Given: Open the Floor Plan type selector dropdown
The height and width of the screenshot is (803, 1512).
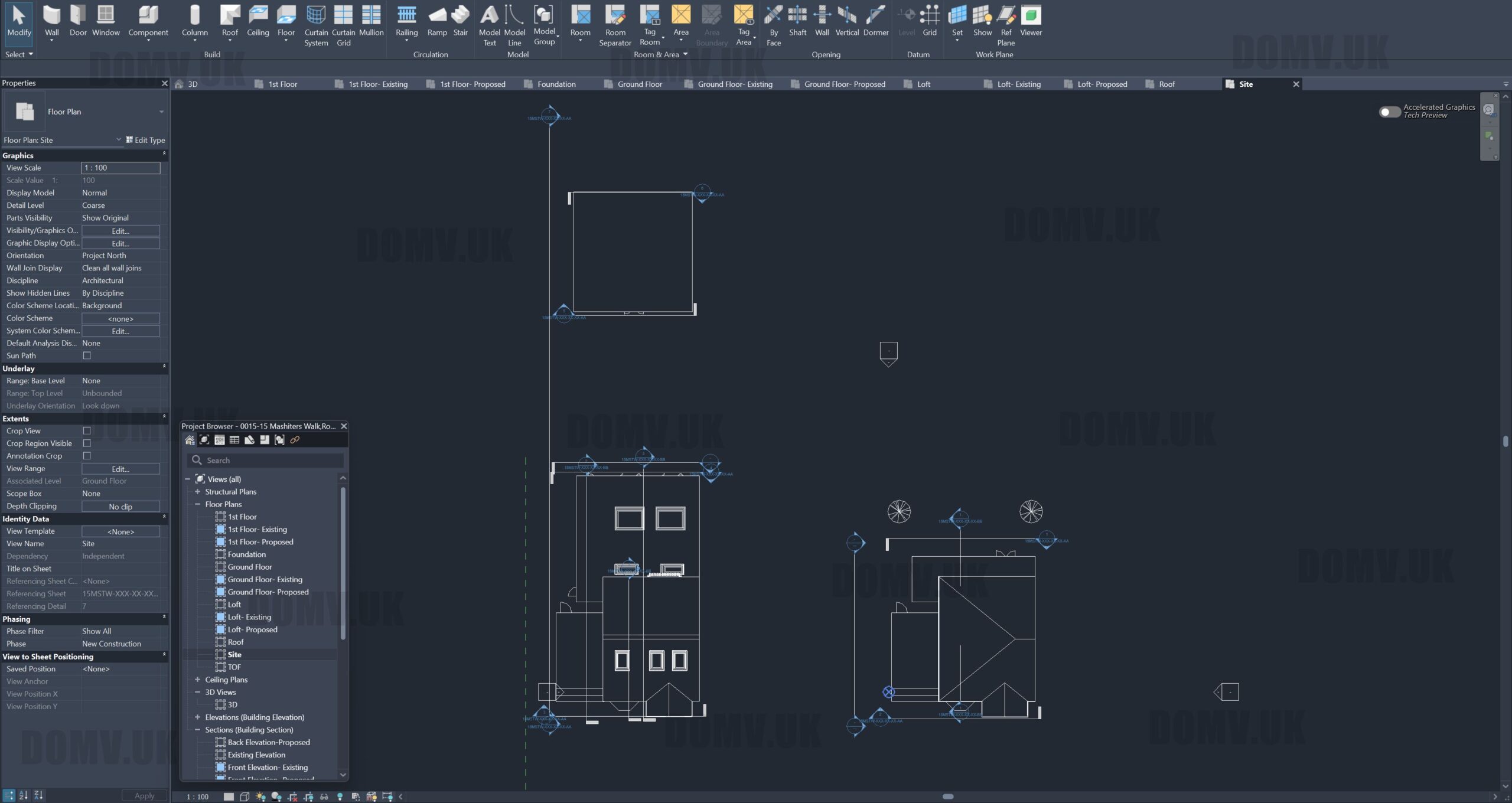Looking at the screenshot, I should click(x=161, y=112).
